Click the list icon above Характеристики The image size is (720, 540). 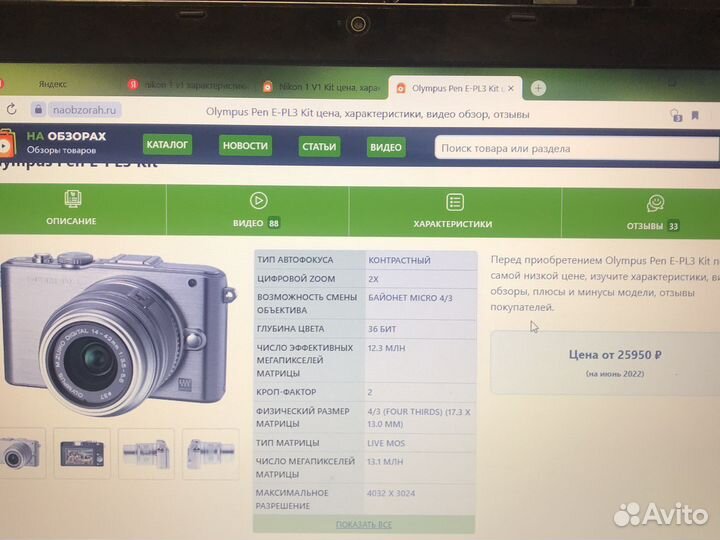455,202
